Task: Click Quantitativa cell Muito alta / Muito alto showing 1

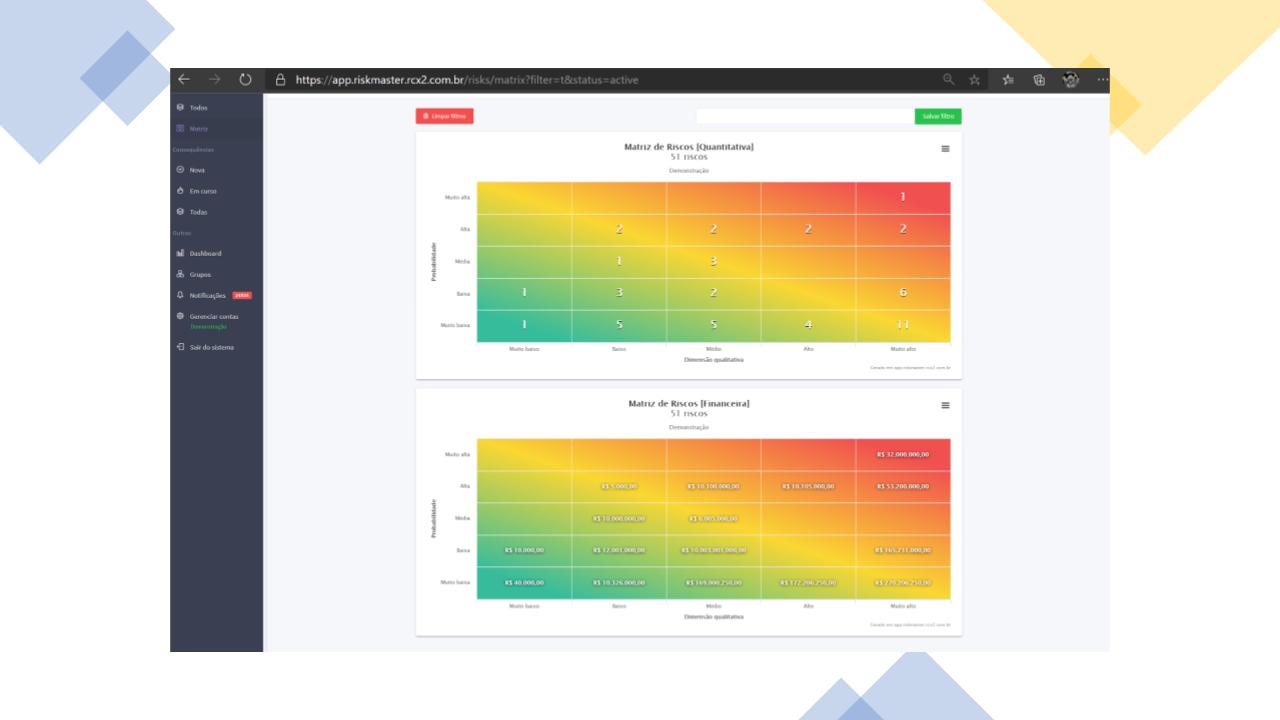Action: (x=903, y=198)
